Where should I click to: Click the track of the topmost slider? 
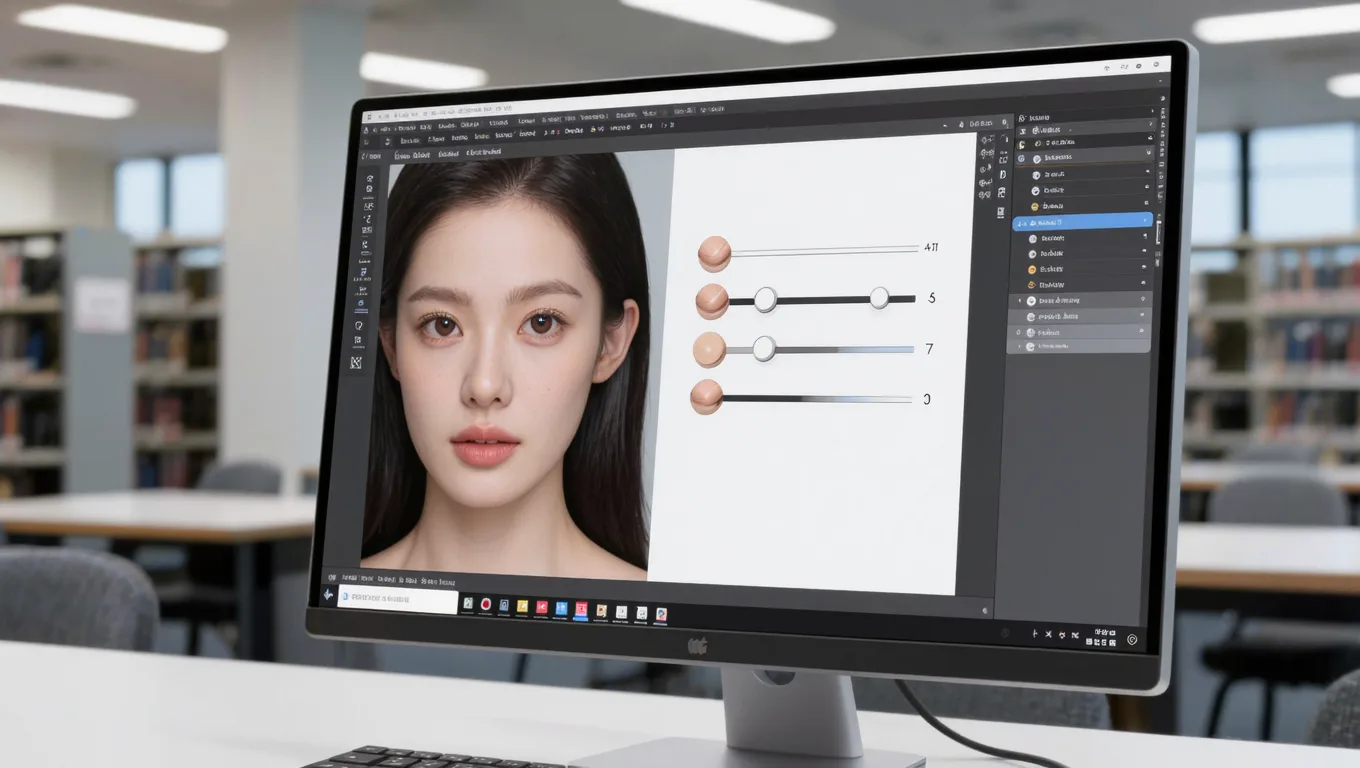click(824, 250)
